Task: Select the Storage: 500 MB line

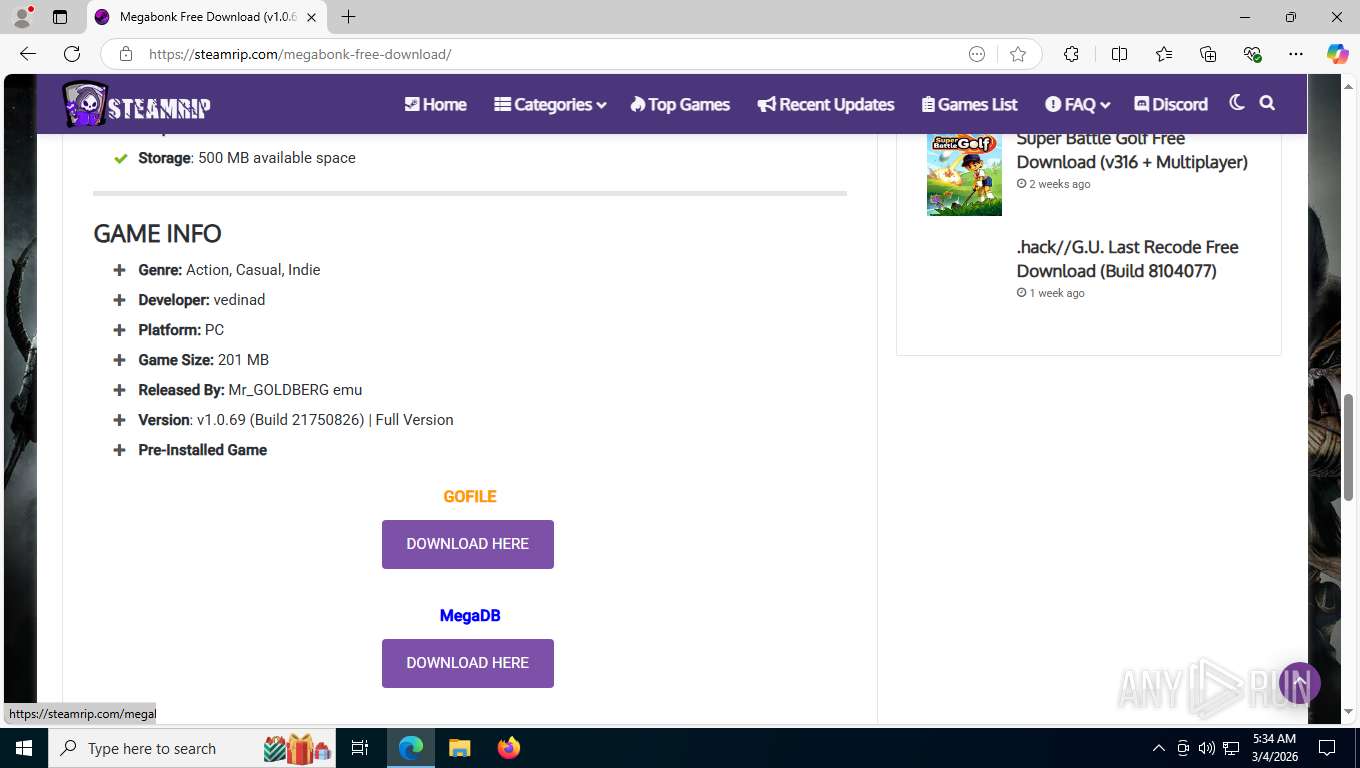Action: pos(247,158)
